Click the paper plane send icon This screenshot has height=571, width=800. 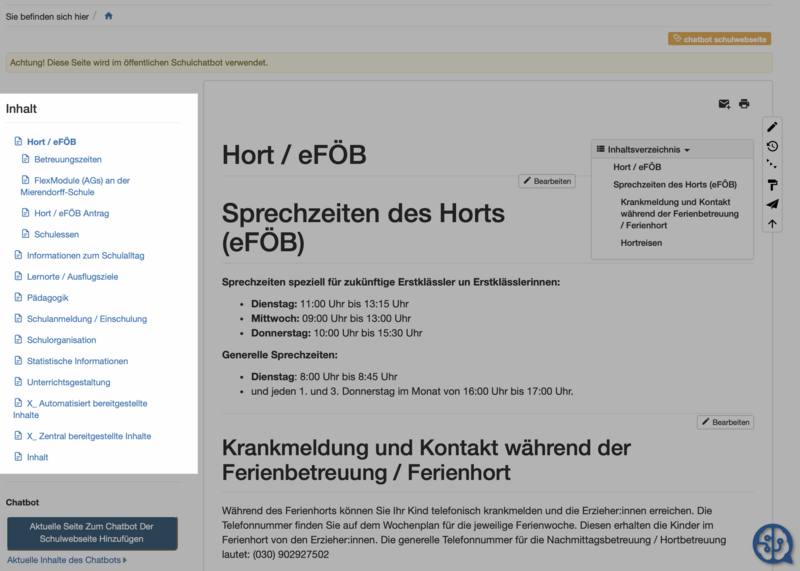tap(772, 204)
